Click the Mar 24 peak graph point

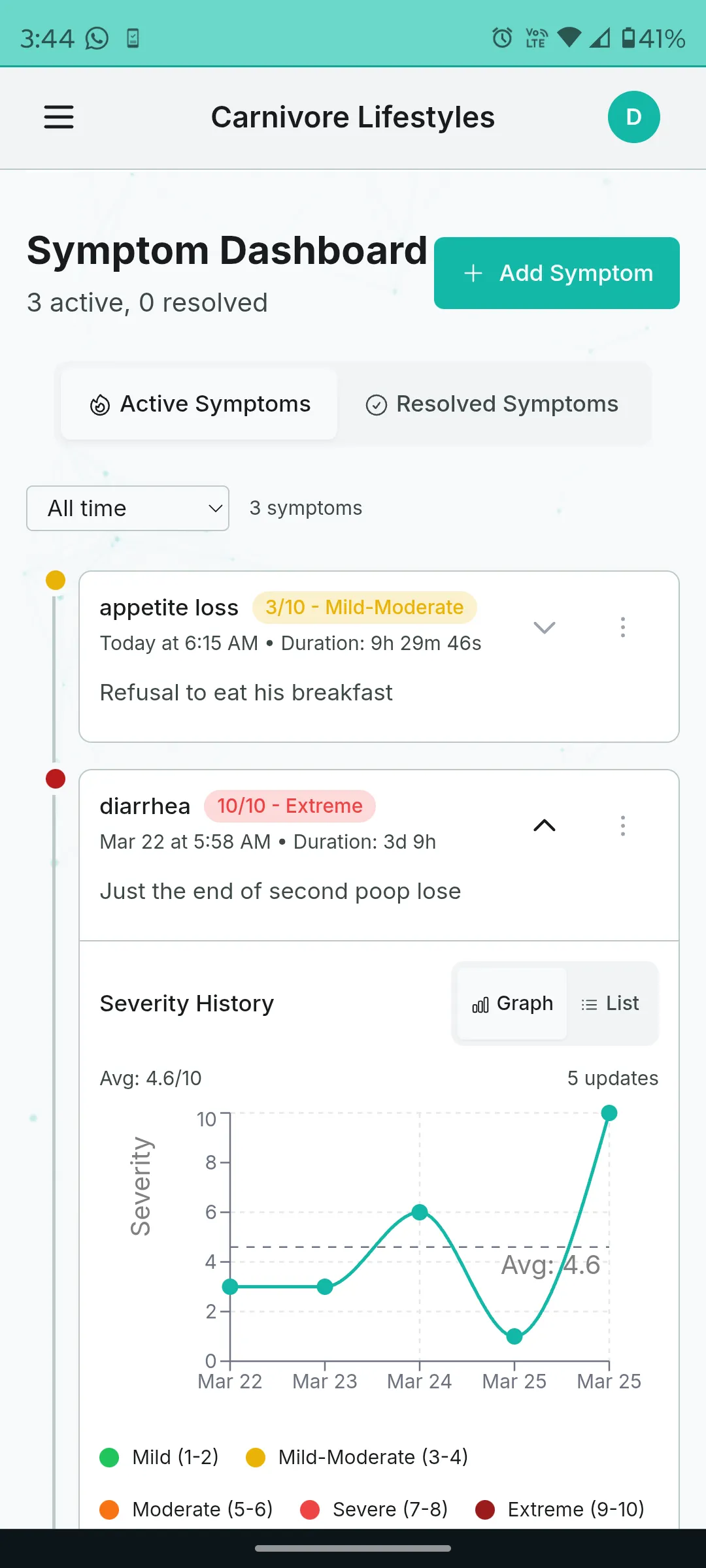[x=420, y=1213]
